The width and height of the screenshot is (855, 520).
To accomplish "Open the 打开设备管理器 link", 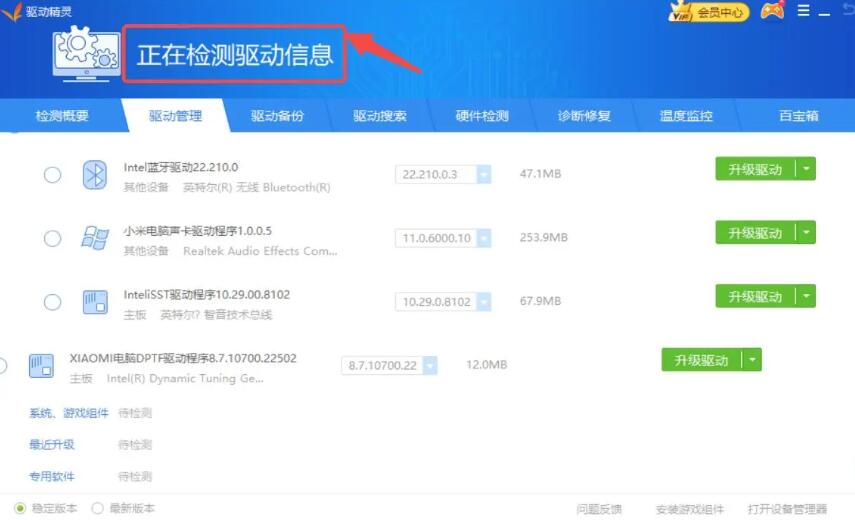I will point(787,509).
